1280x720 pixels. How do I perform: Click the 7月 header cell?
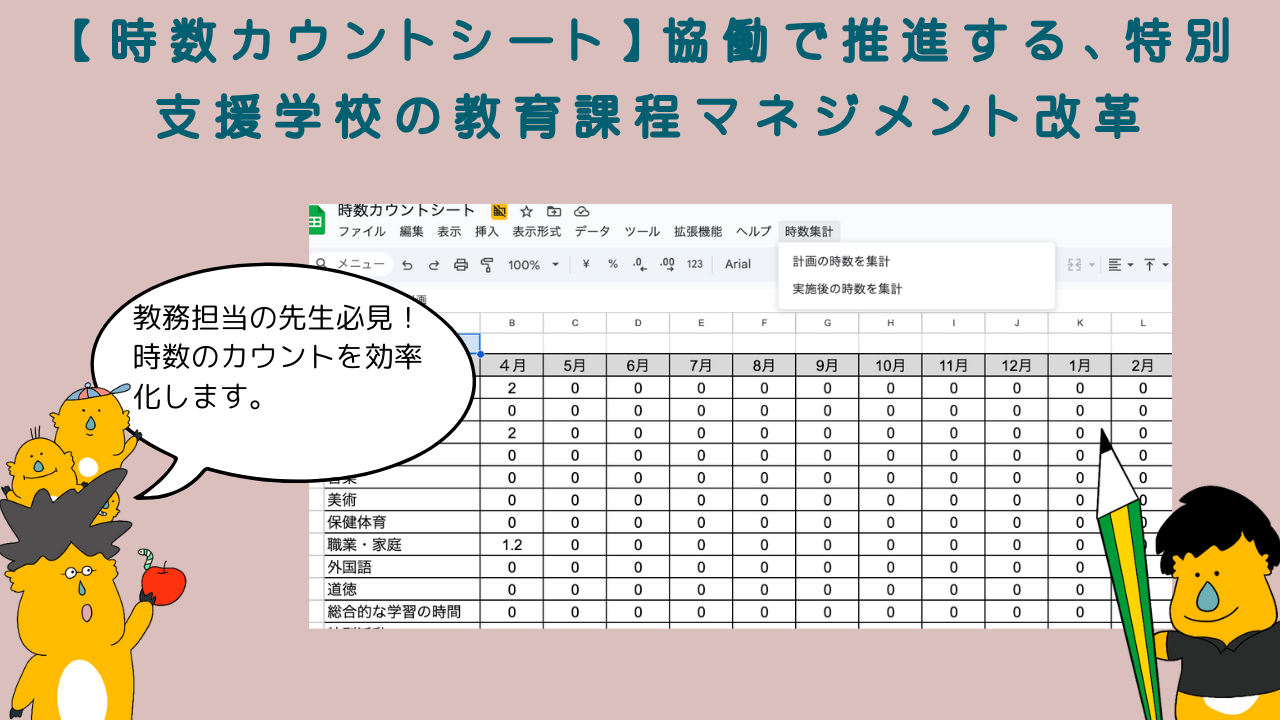(x=701, y=365)
